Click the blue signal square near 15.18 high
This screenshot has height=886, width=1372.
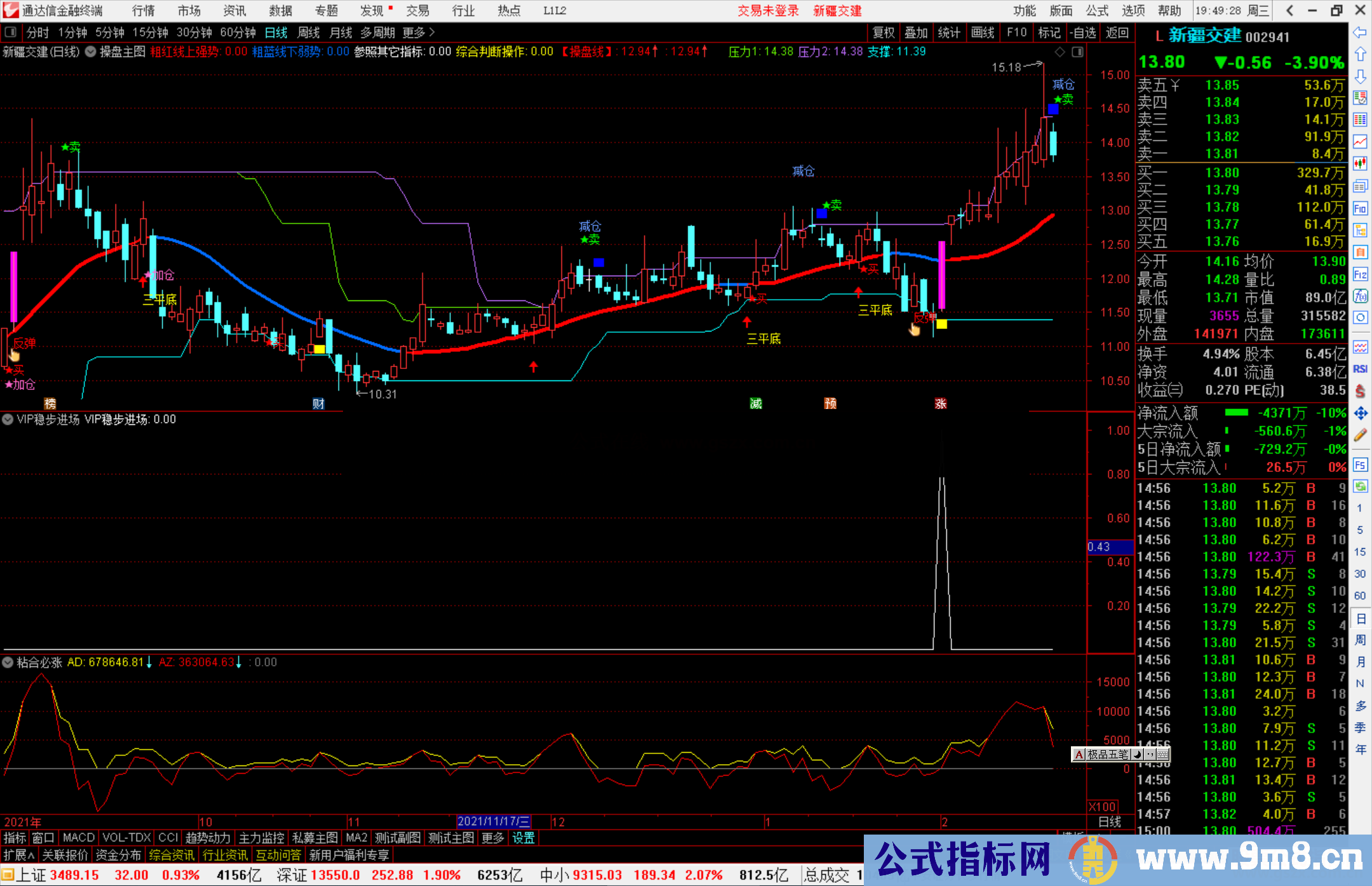coord(1053,109)
